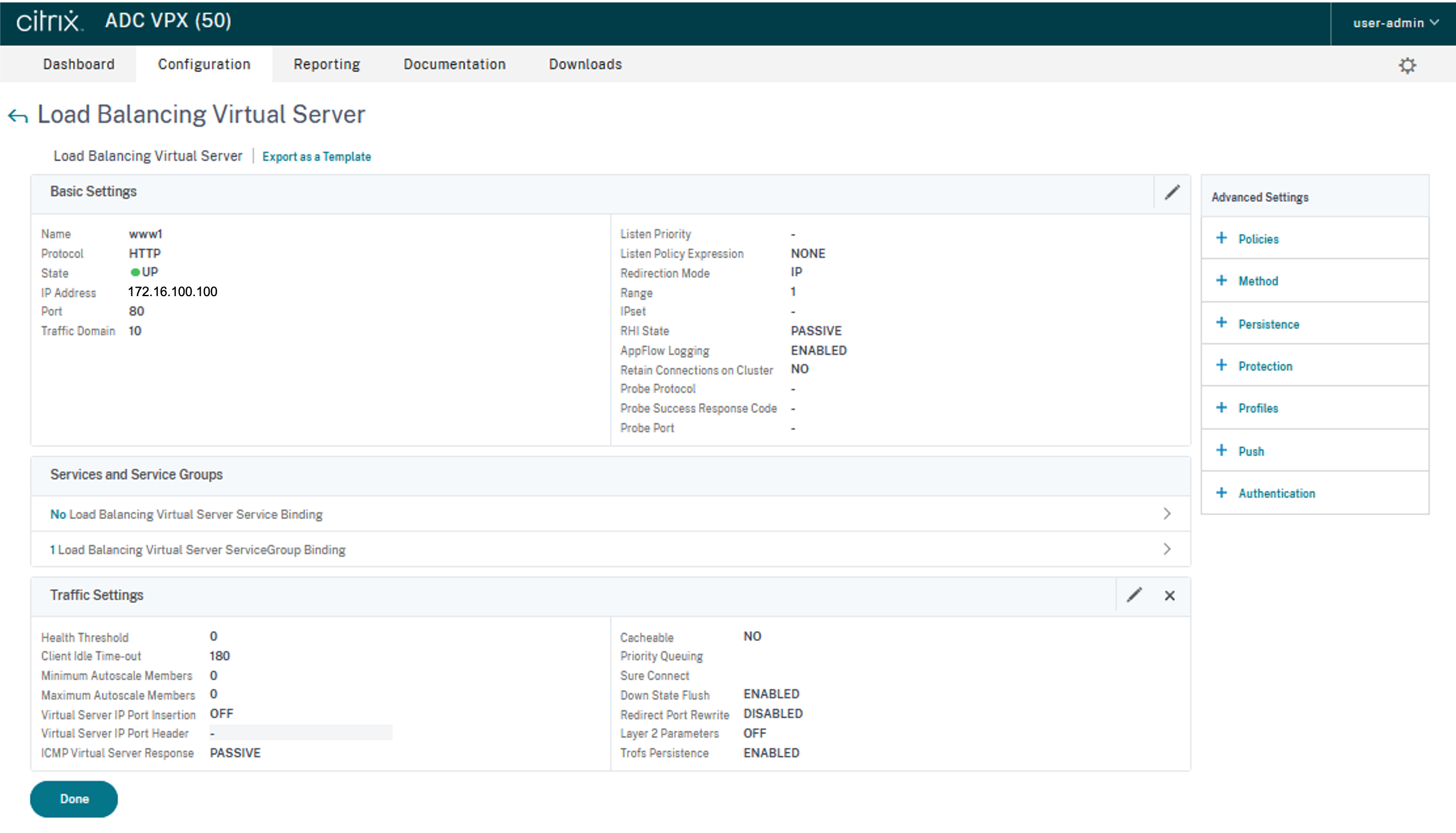The width and height of the screenshot is (1456, 833).
Task: Open the user-admin dropdown menu
Action: click(x=1395, y=23)
